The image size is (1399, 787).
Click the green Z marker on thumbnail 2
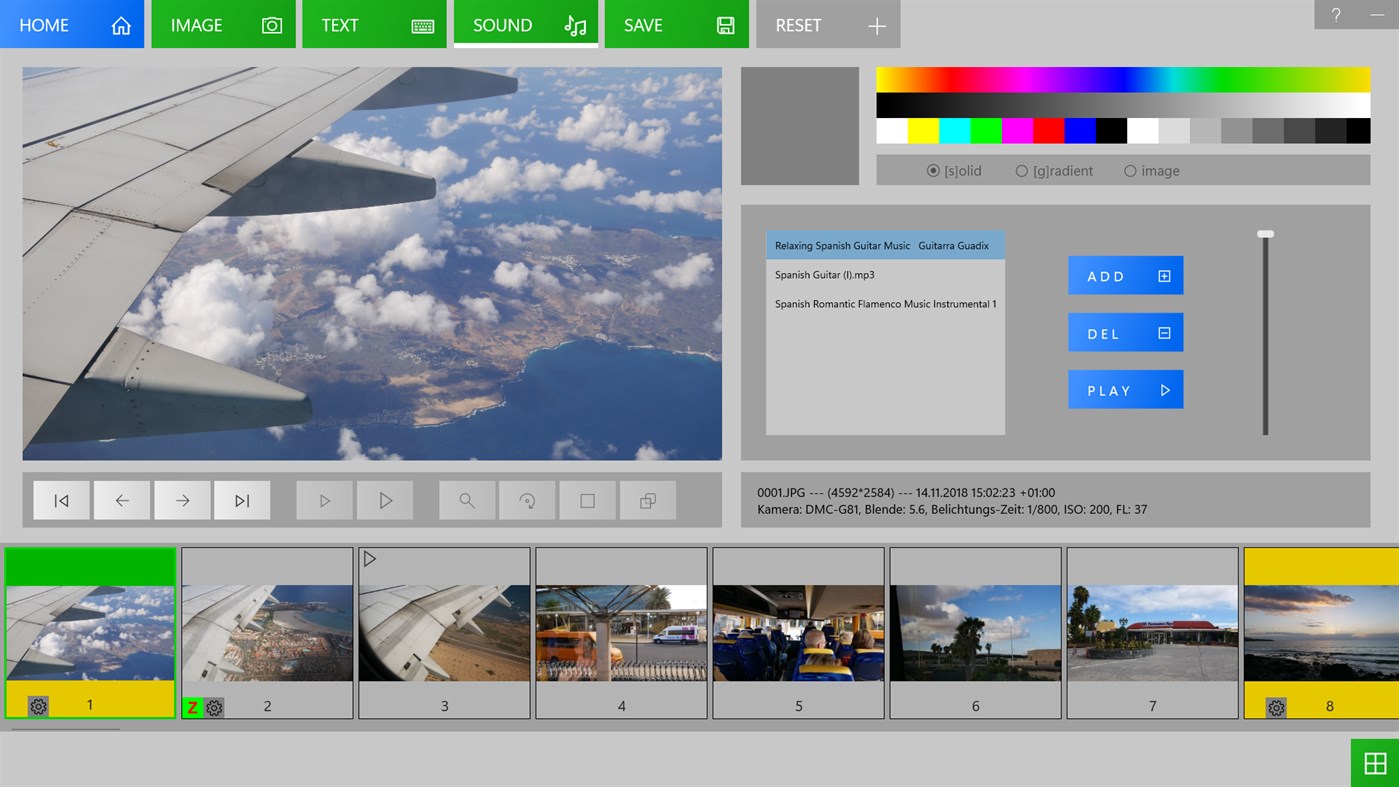pyautogui.click(x=192, y=707)
